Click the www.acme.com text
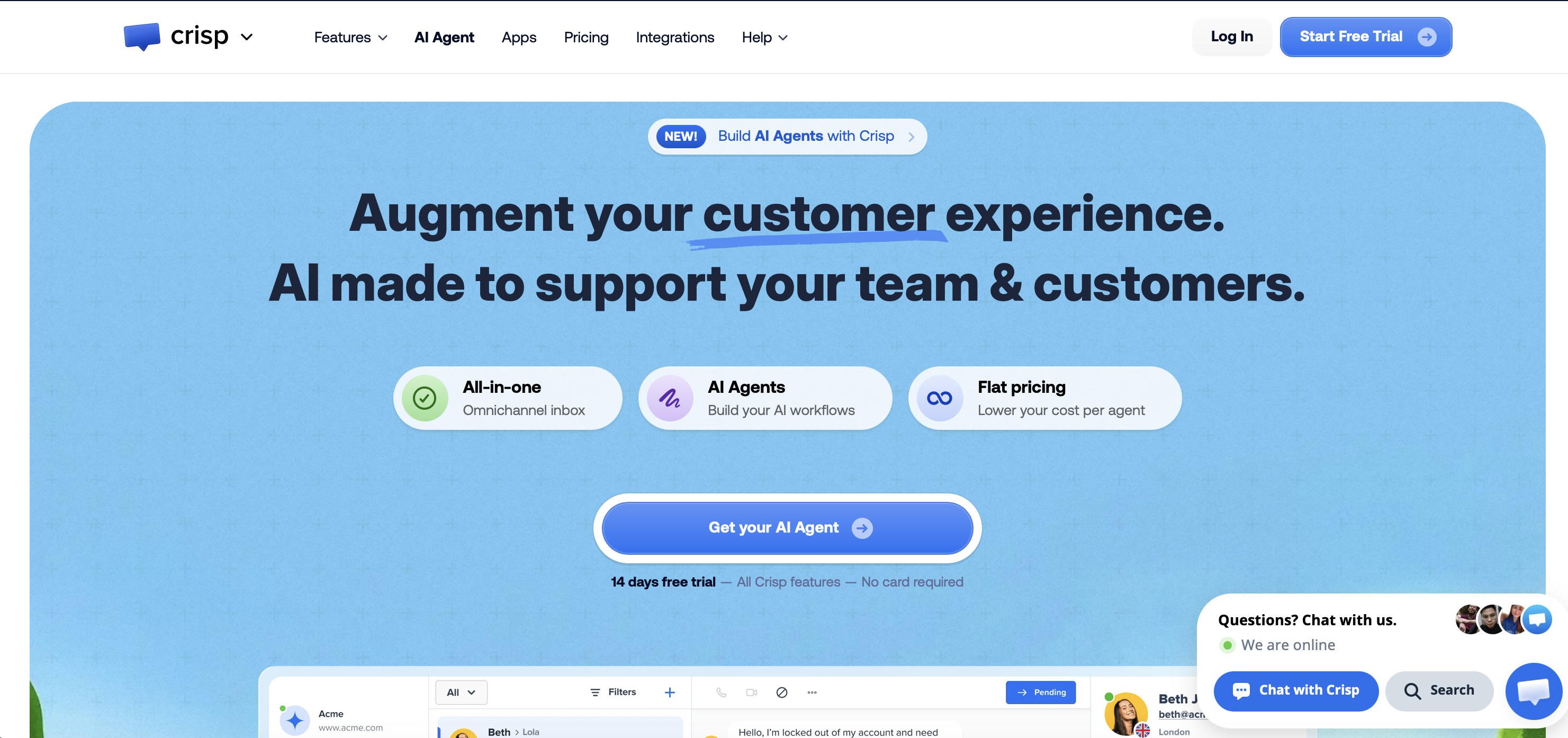This screenshot has height=738, width=1568. click(x=350, y=727)
